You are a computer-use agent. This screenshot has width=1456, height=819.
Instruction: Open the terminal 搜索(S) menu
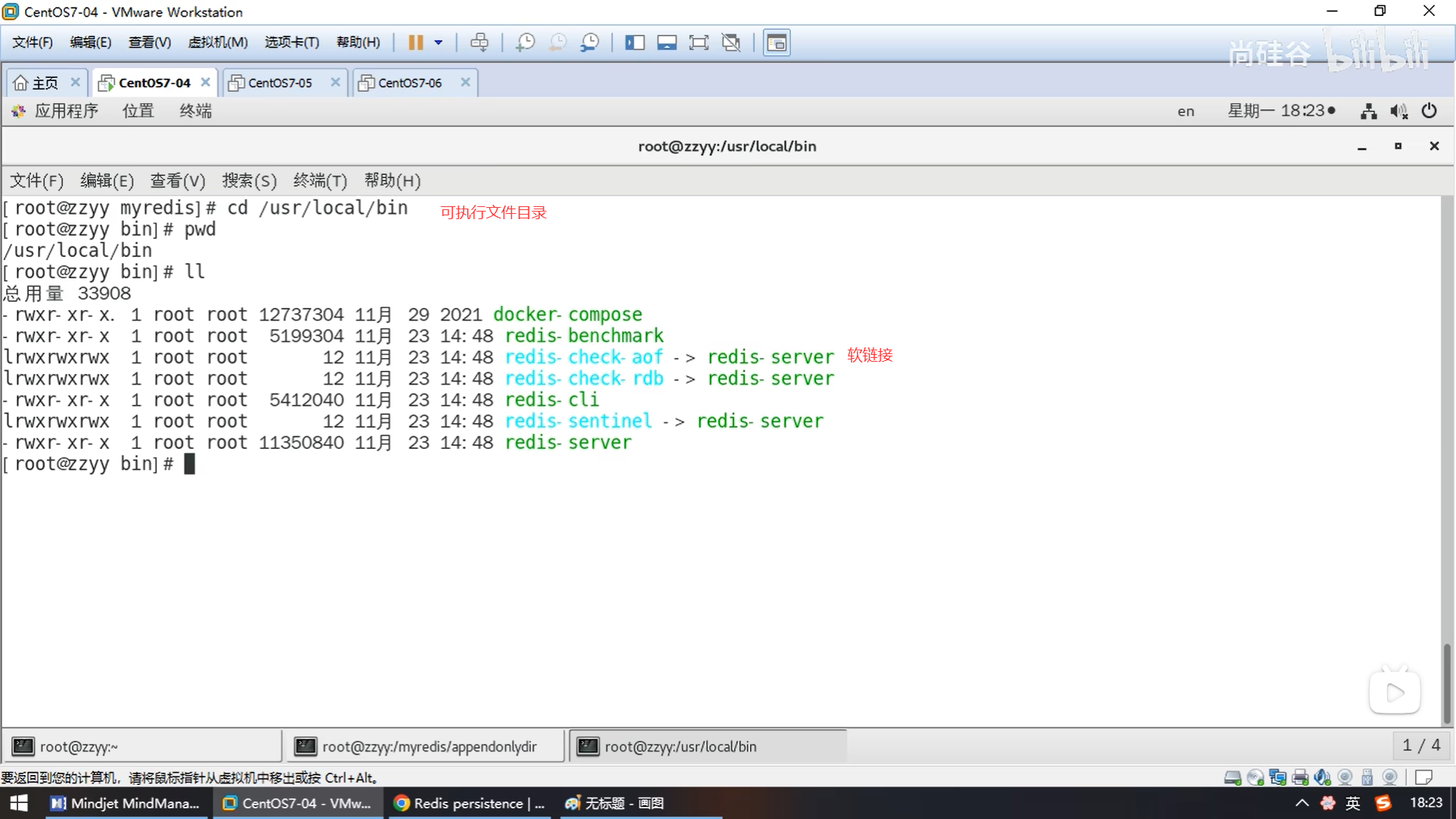(x=249, y=180)
